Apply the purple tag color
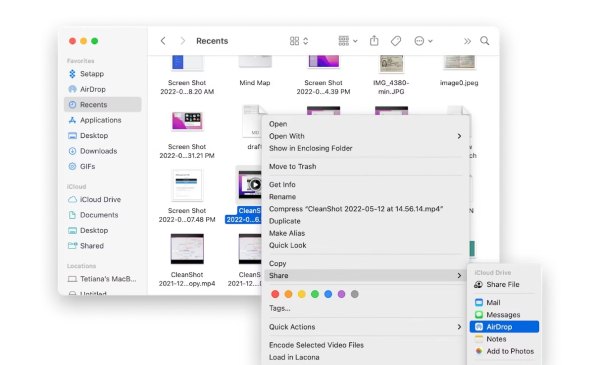The image size is (600, 365). [x=341, y=294]
